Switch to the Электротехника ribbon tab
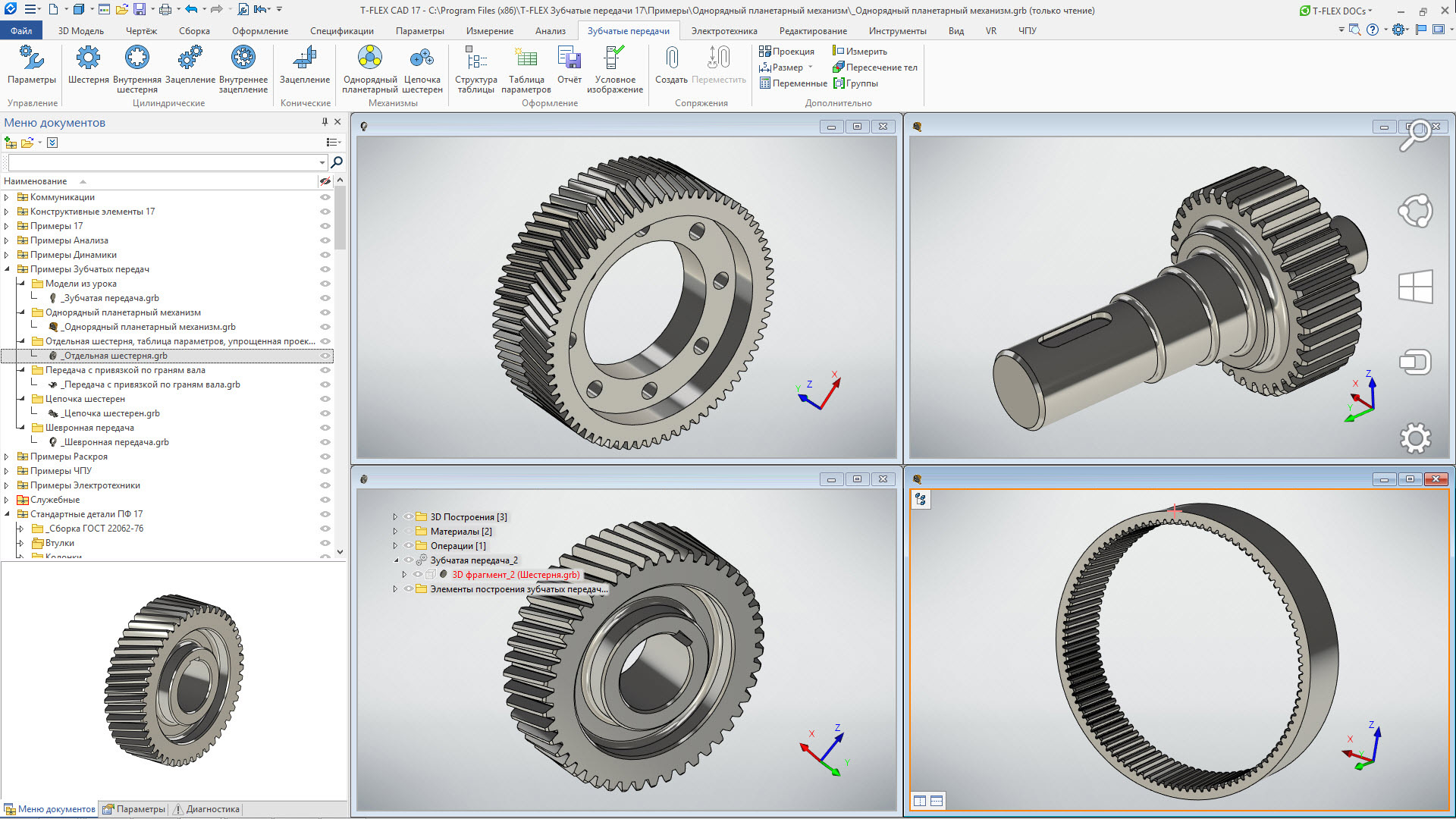 pyautogui.click(x=724, y=31)
